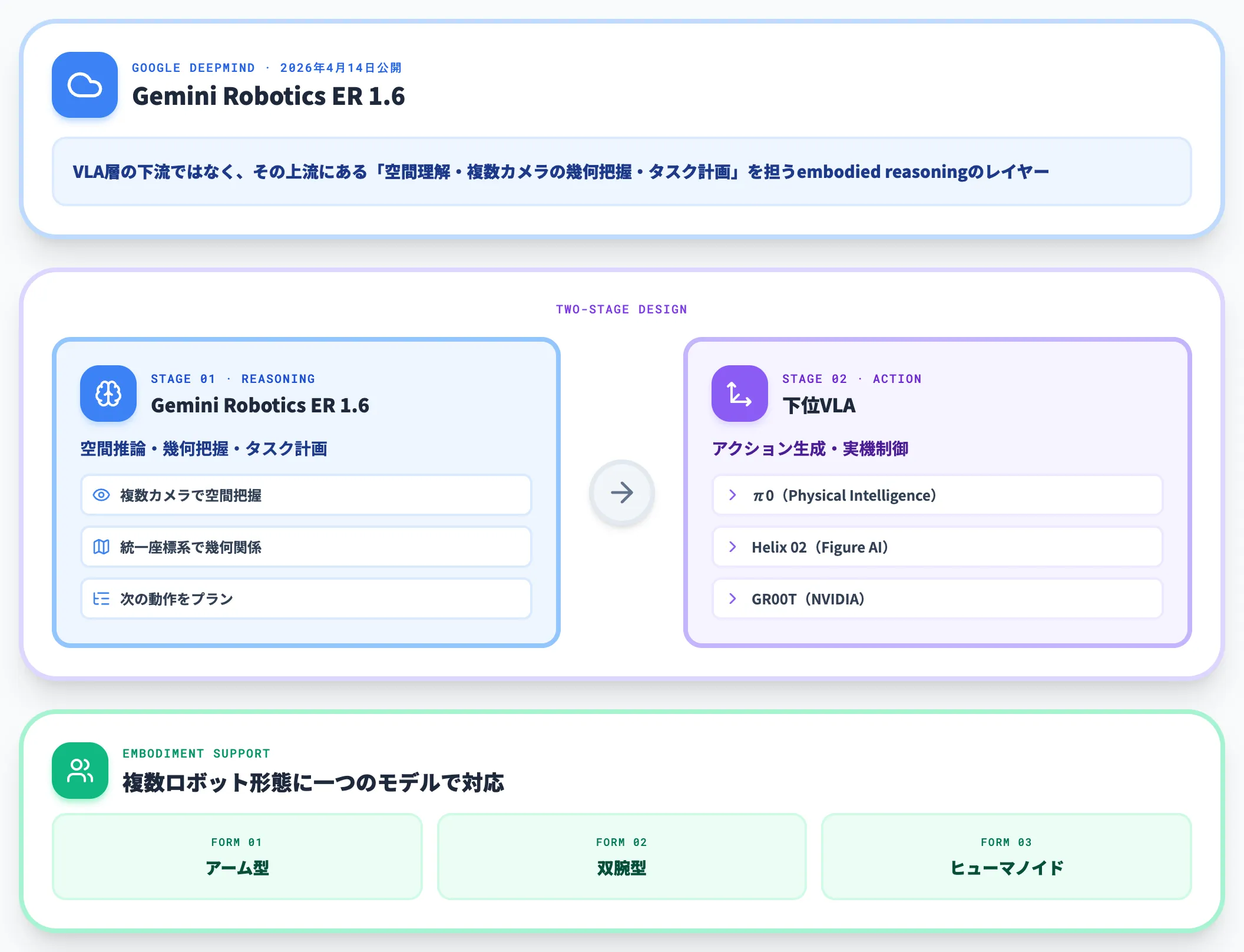Click the purple axis arrows icon in Stage 02

click(740, 394)
